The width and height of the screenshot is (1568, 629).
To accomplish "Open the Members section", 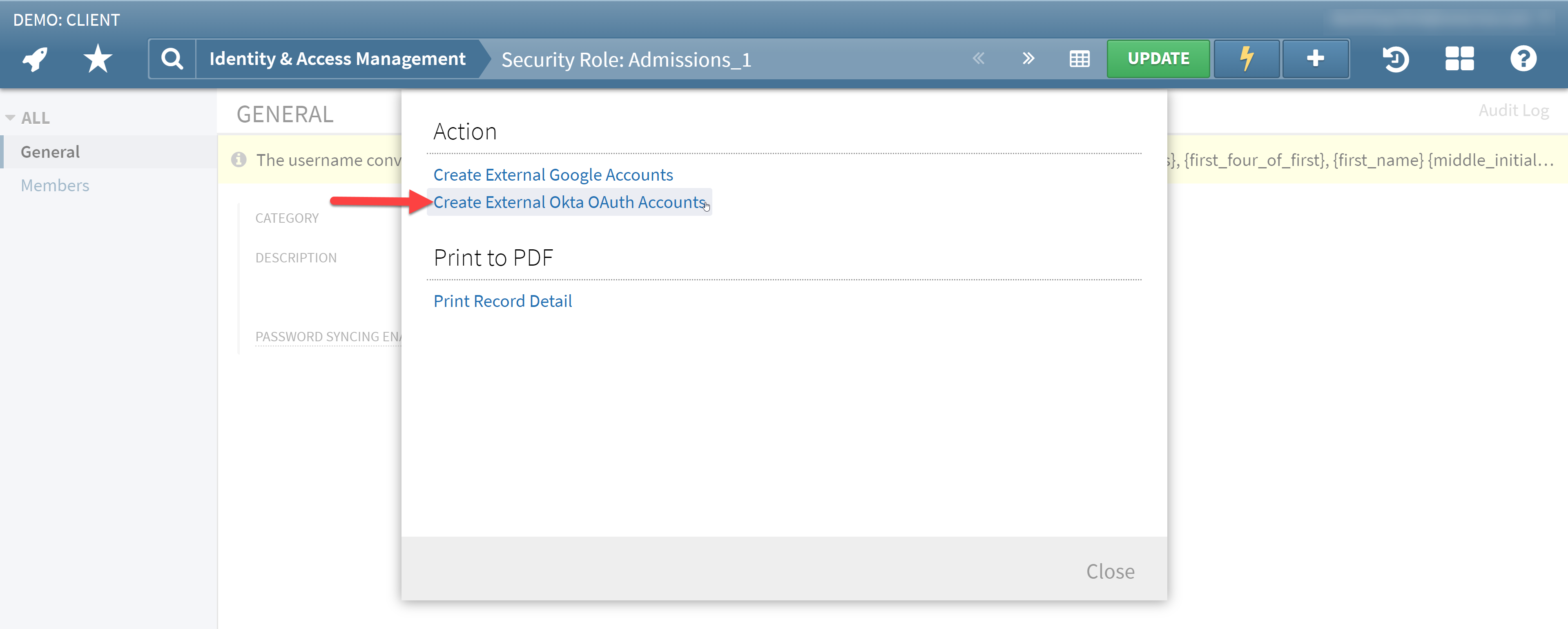I will [55, 185].
